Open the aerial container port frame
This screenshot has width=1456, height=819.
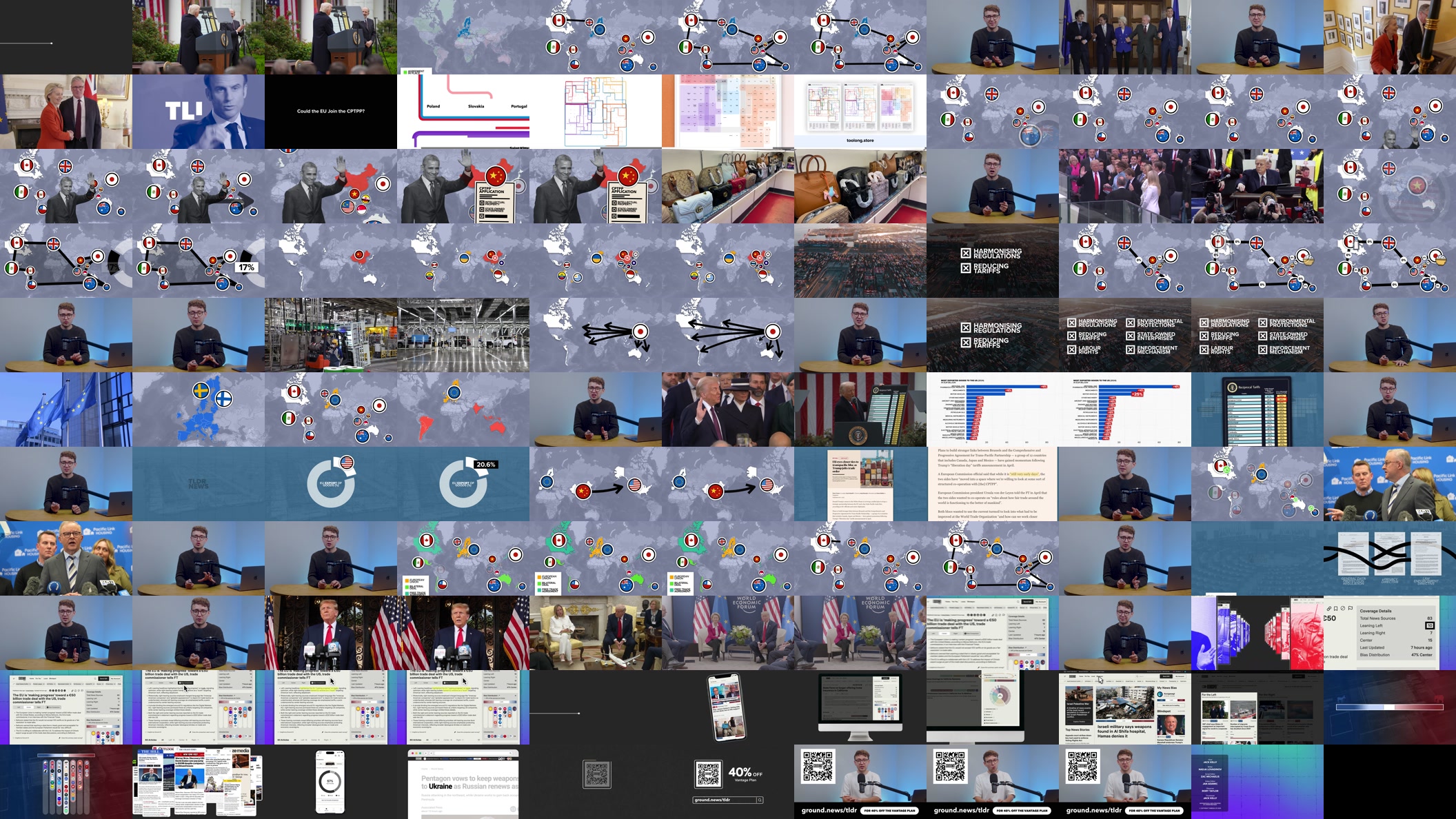(x=860, y=261)
